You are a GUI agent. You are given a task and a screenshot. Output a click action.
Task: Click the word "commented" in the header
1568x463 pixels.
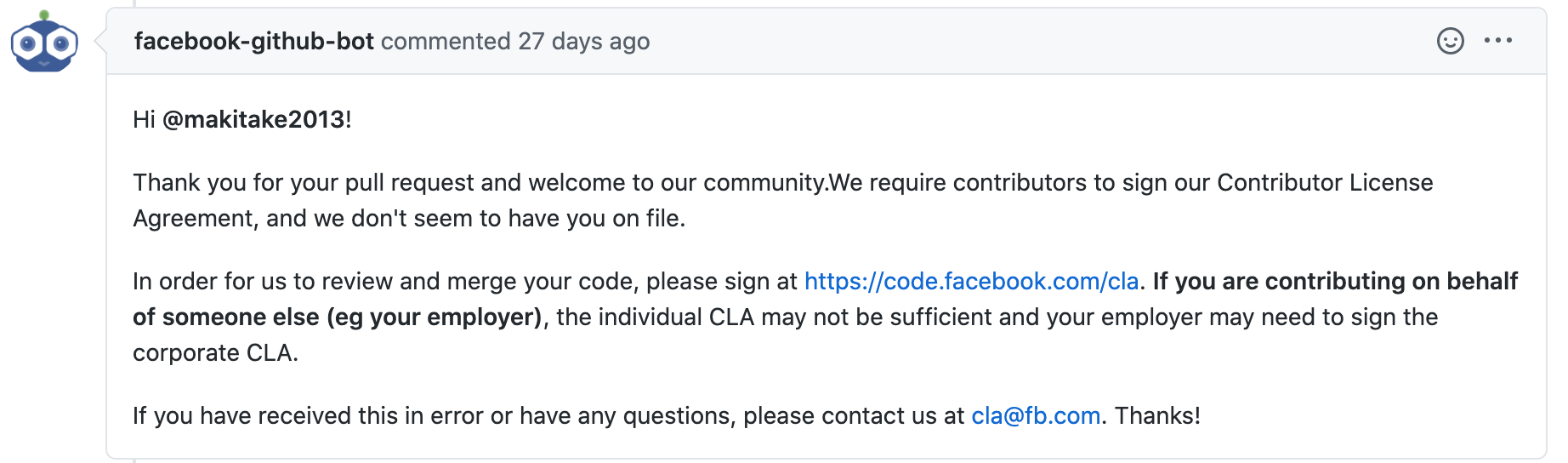446,41
